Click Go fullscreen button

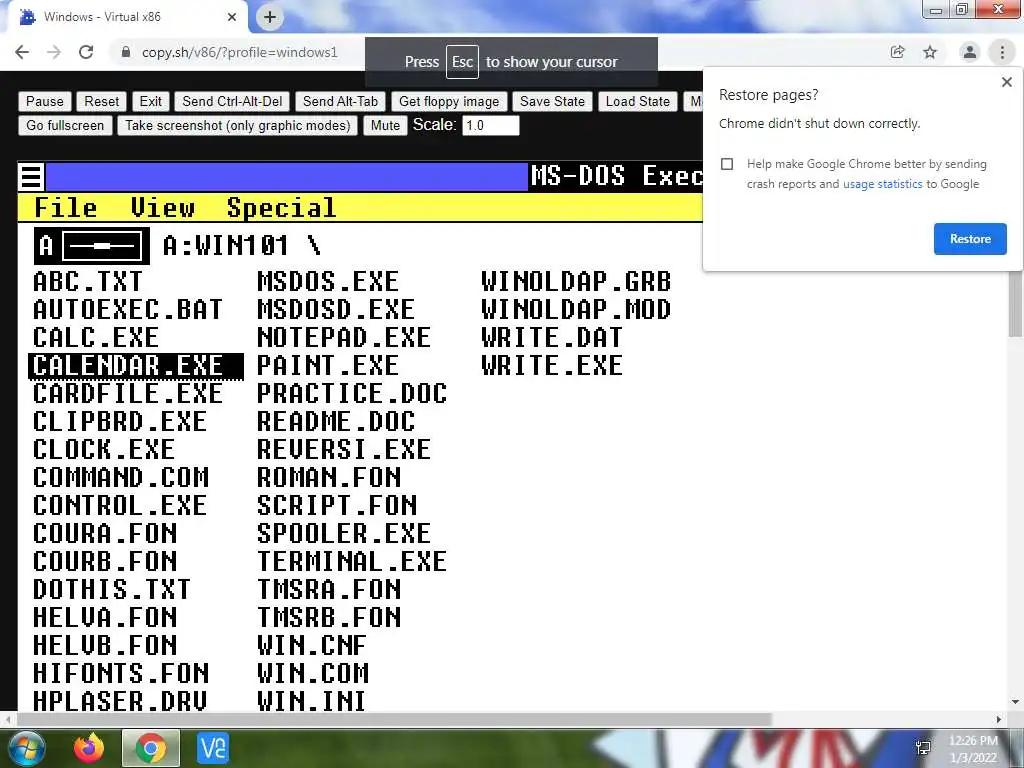point(65,125)
